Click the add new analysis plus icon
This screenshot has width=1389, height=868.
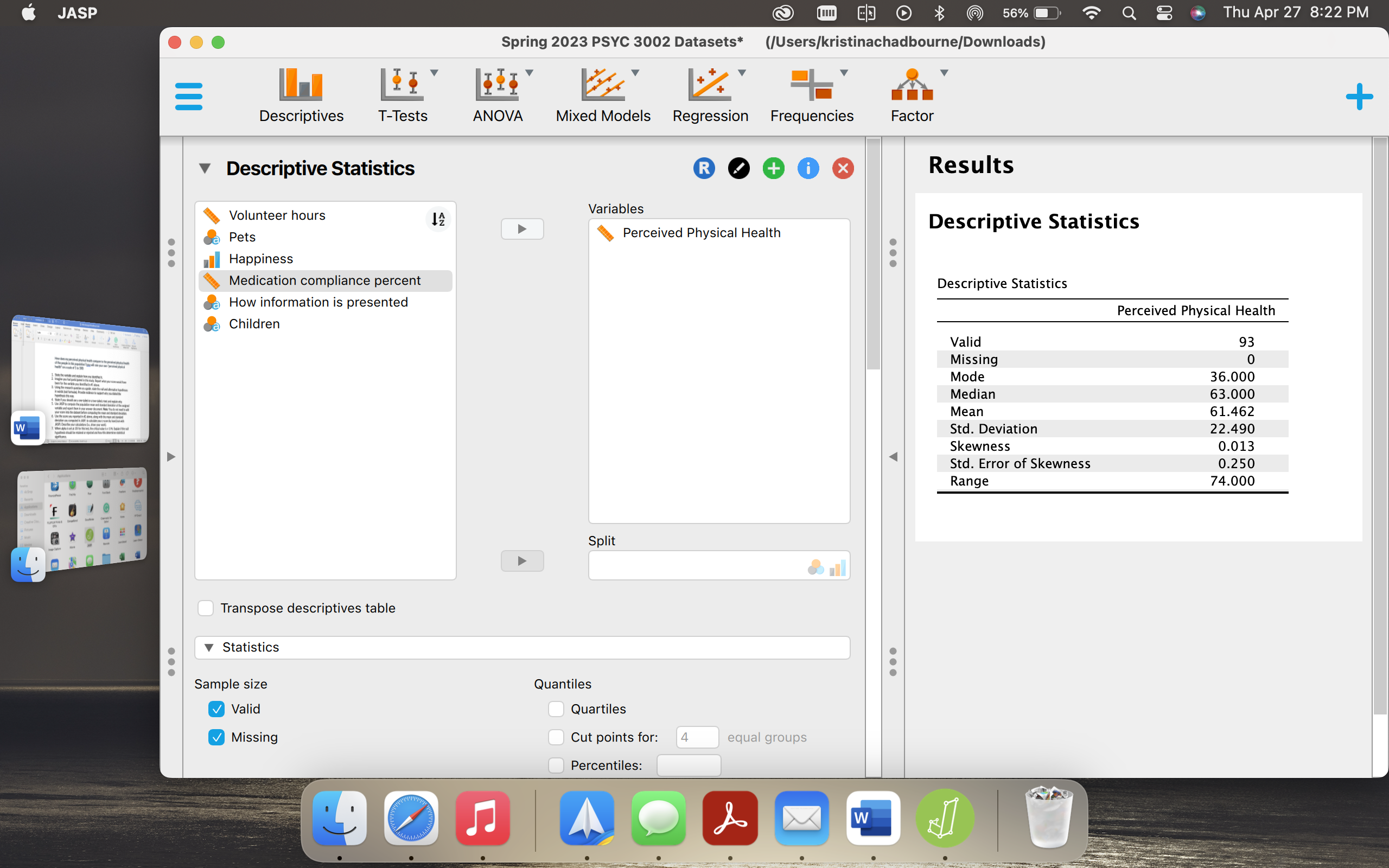click(x=1358, y=97)
